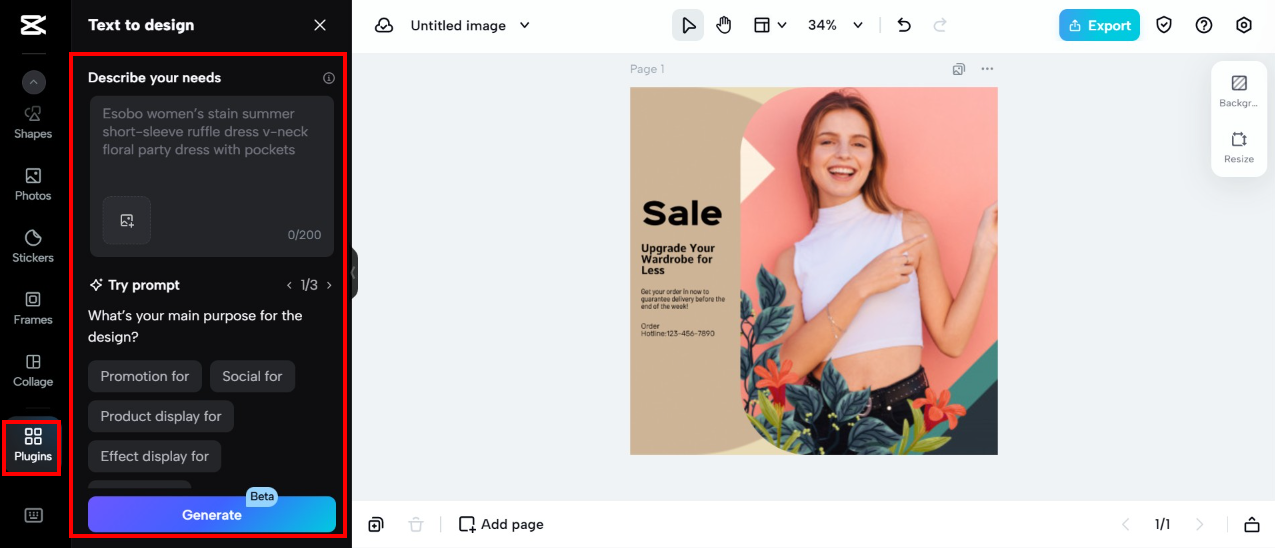Screen dimensions: 1275x548
Task: Open the Plugins panel
Action: click(33, 445)
